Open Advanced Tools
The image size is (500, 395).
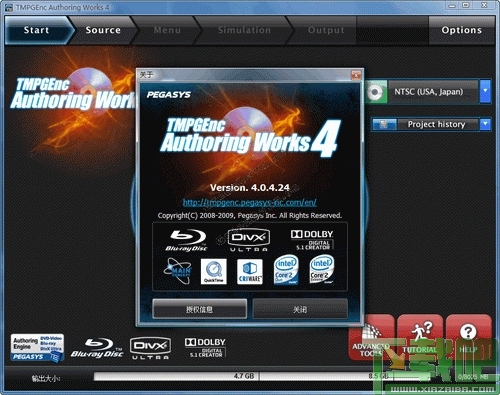tap(371, 337)
